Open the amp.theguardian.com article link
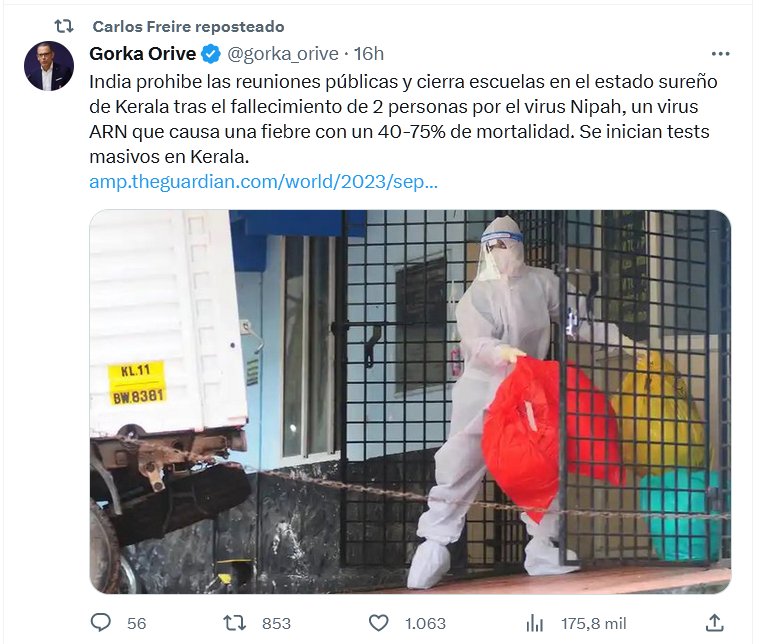 (263, 182)
